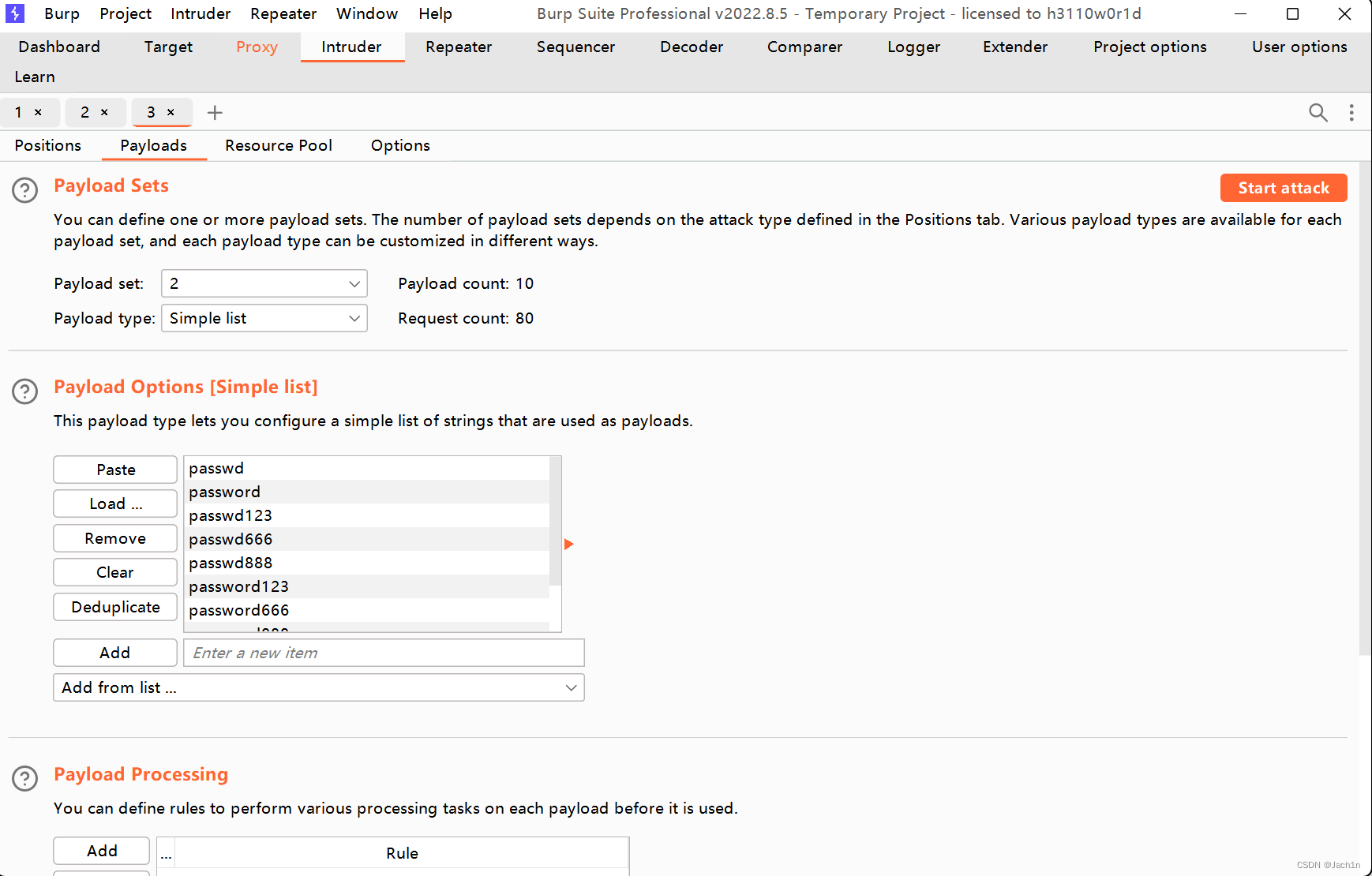Open the Project options tab

[x=1149, y=47]
